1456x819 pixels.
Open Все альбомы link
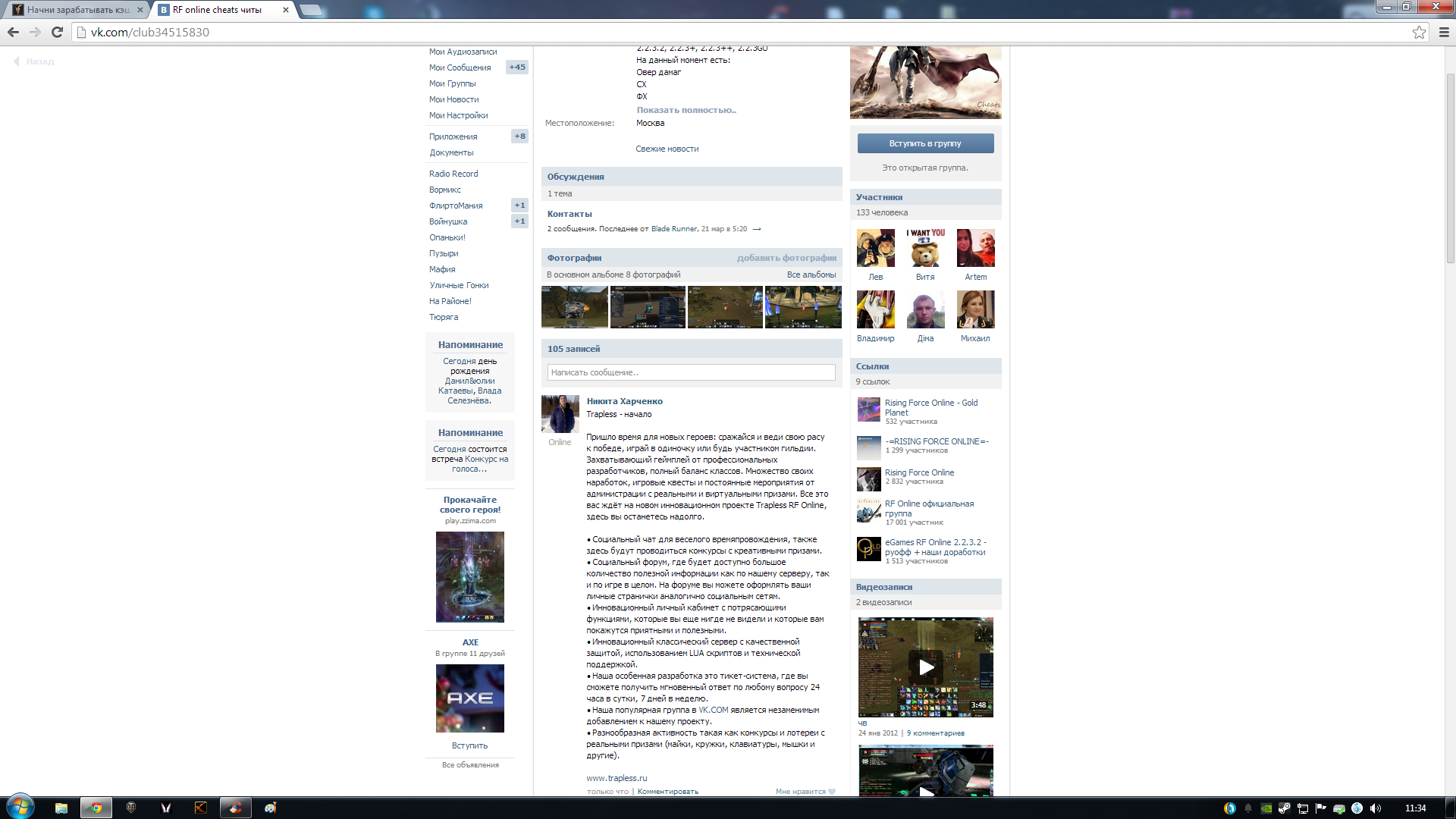tap(811, 275)
